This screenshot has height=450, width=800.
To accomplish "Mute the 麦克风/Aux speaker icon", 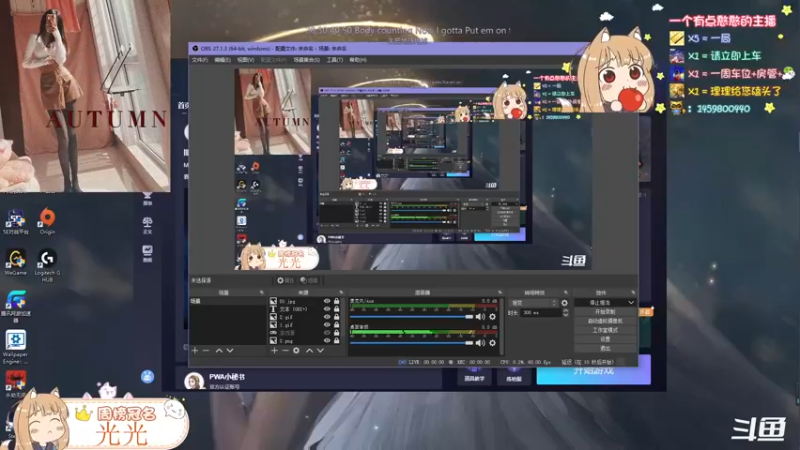I will click(x=480, y=317).
